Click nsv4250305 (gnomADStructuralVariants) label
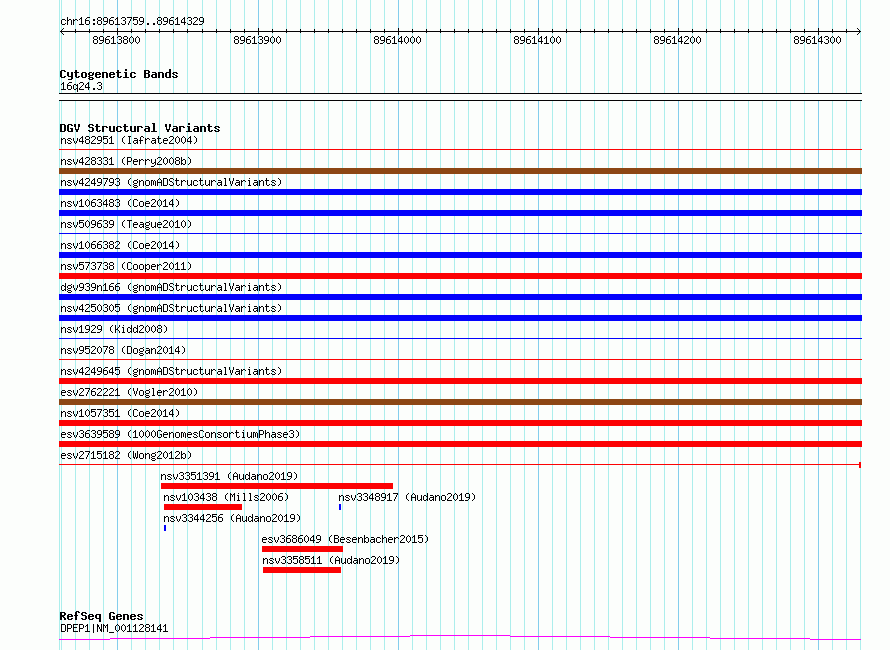This screenshot has height=650, width=890. tap(171, 308)
